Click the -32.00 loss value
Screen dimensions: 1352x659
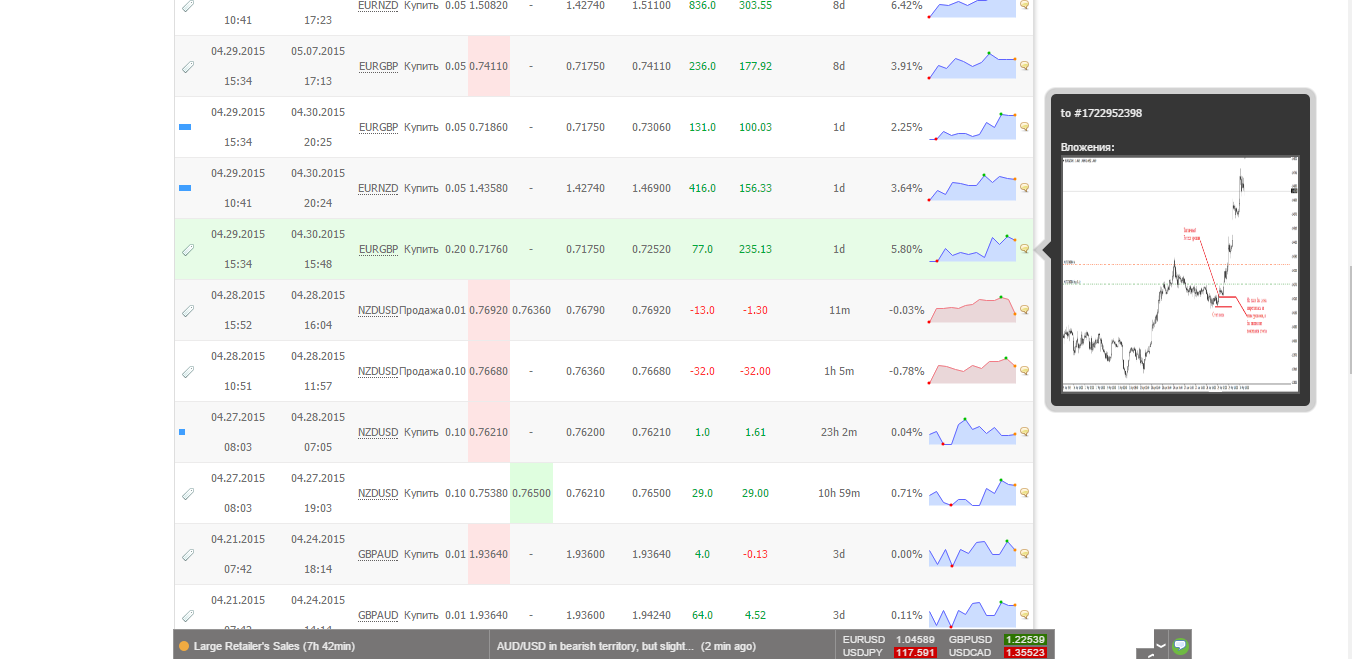coord(755,371)
